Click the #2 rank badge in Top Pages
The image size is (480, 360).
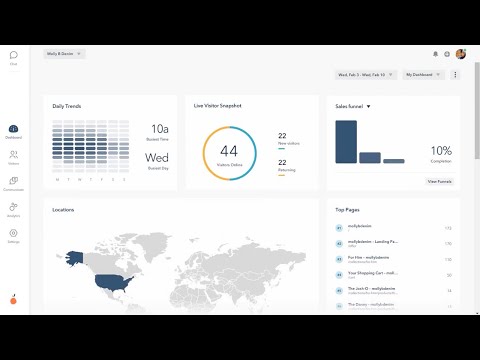[x=339, y=244]
